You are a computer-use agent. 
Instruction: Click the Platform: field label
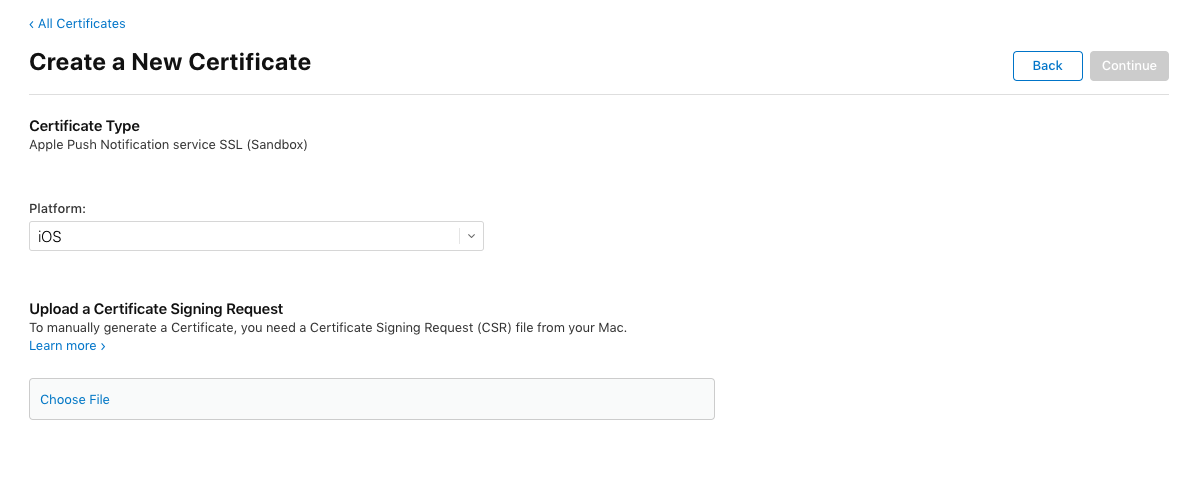pos(58,209)
